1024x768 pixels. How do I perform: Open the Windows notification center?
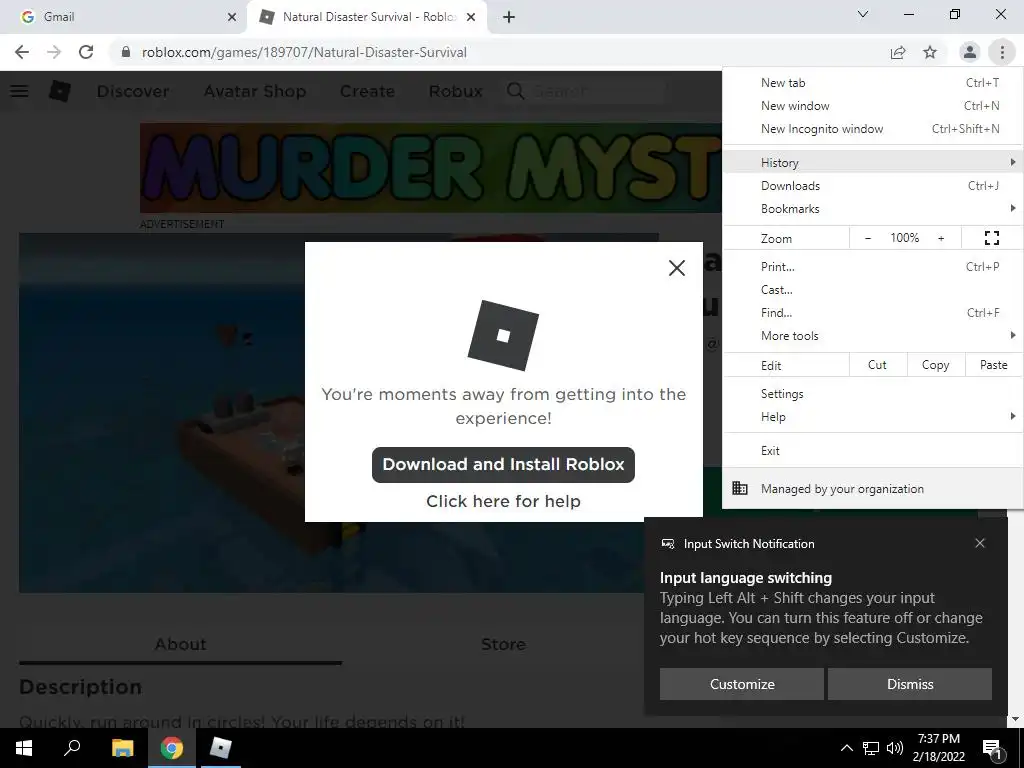tap(991, 749)
